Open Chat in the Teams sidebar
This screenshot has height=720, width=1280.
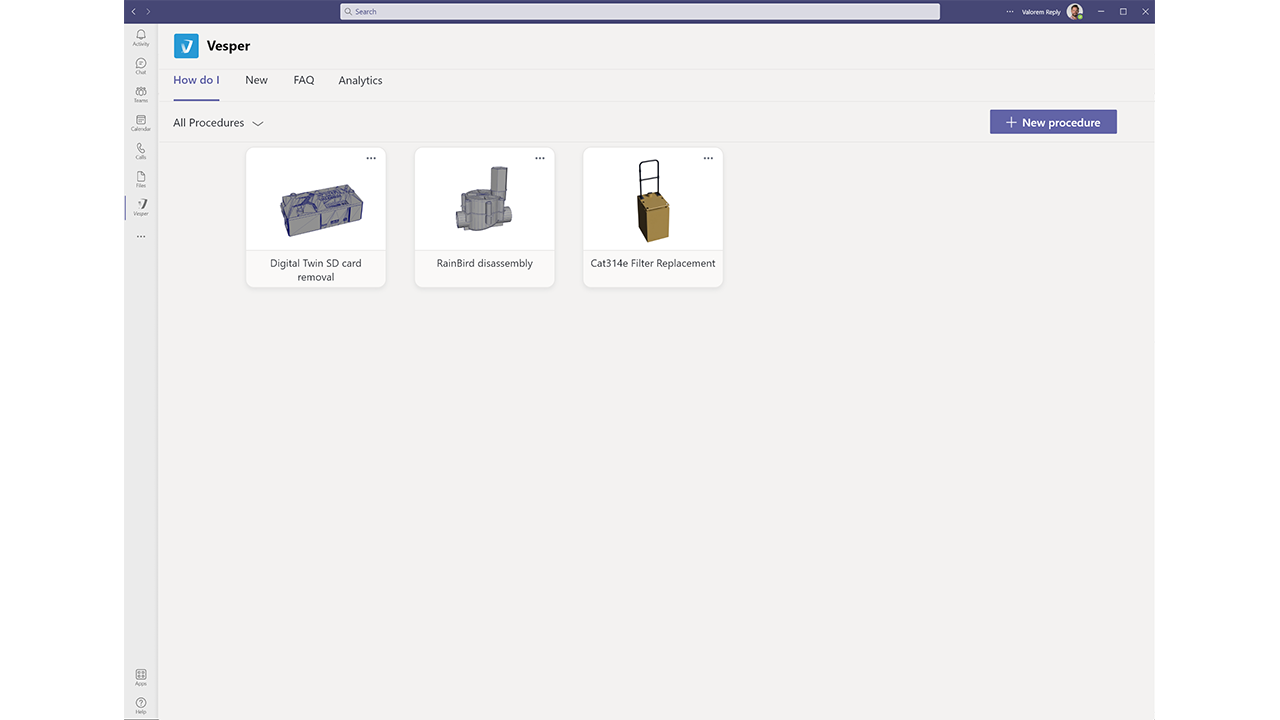click(x=141, y=66)
